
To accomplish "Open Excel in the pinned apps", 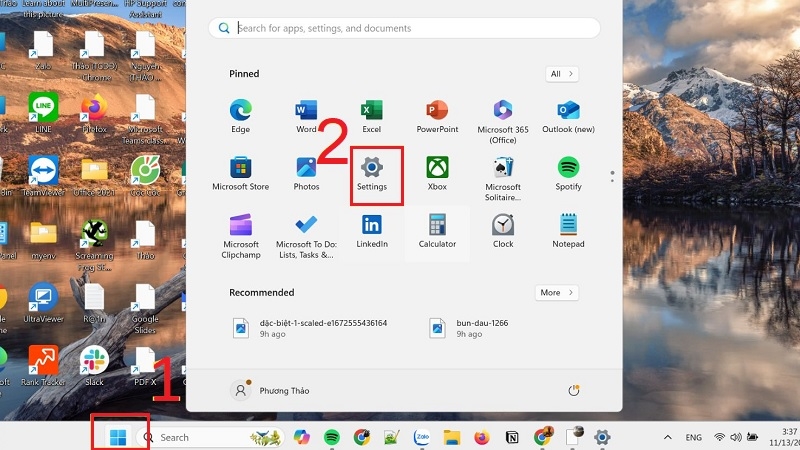I will tap(371, 116).
